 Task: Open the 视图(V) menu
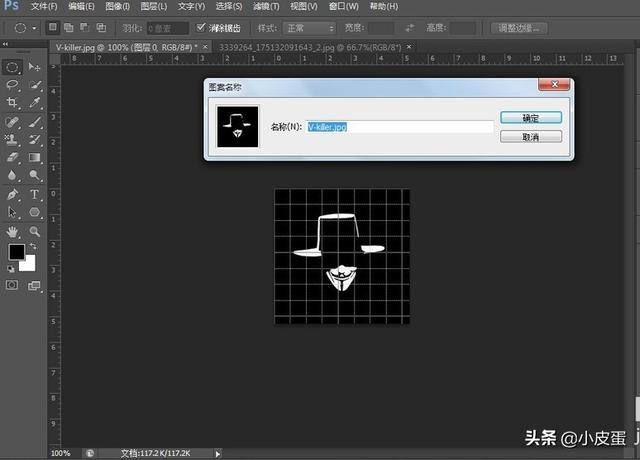click(303, 7)
